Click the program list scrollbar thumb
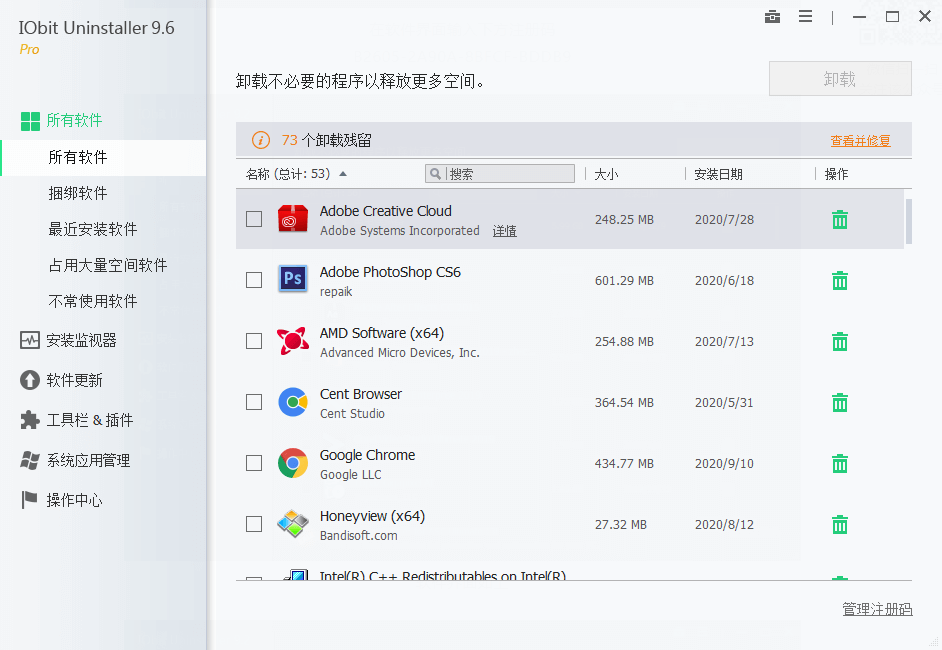Viewport: 942px width, 650px height. point(909,222)
